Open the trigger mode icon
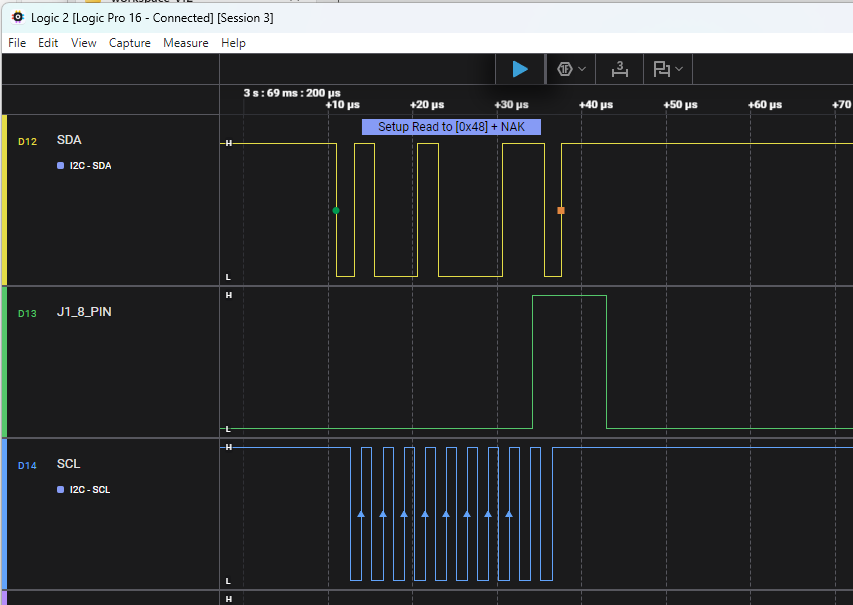This screenshot has height=605, width=853. pos(565,69)
